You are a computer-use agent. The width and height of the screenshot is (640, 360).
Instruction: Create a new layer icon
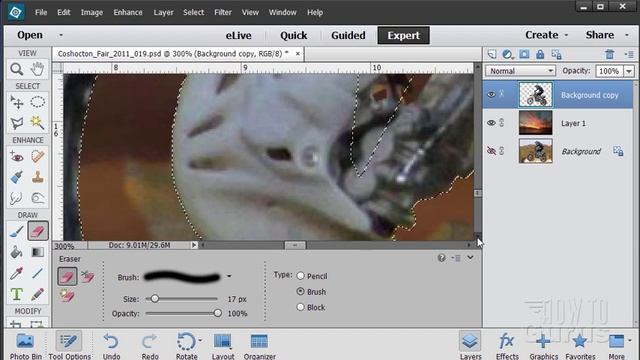(492, 54)
